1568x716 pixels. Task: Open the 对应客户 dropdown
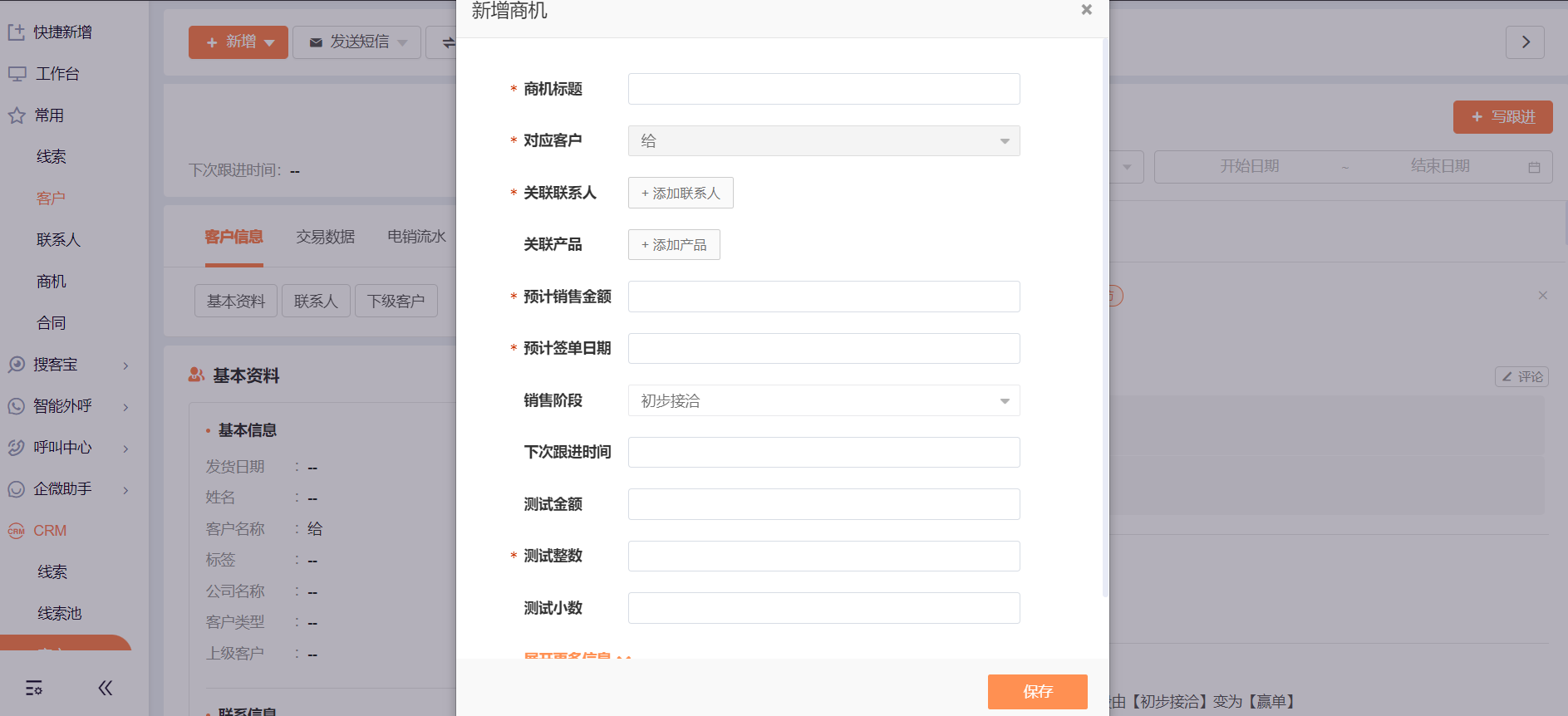pos(823,141)
